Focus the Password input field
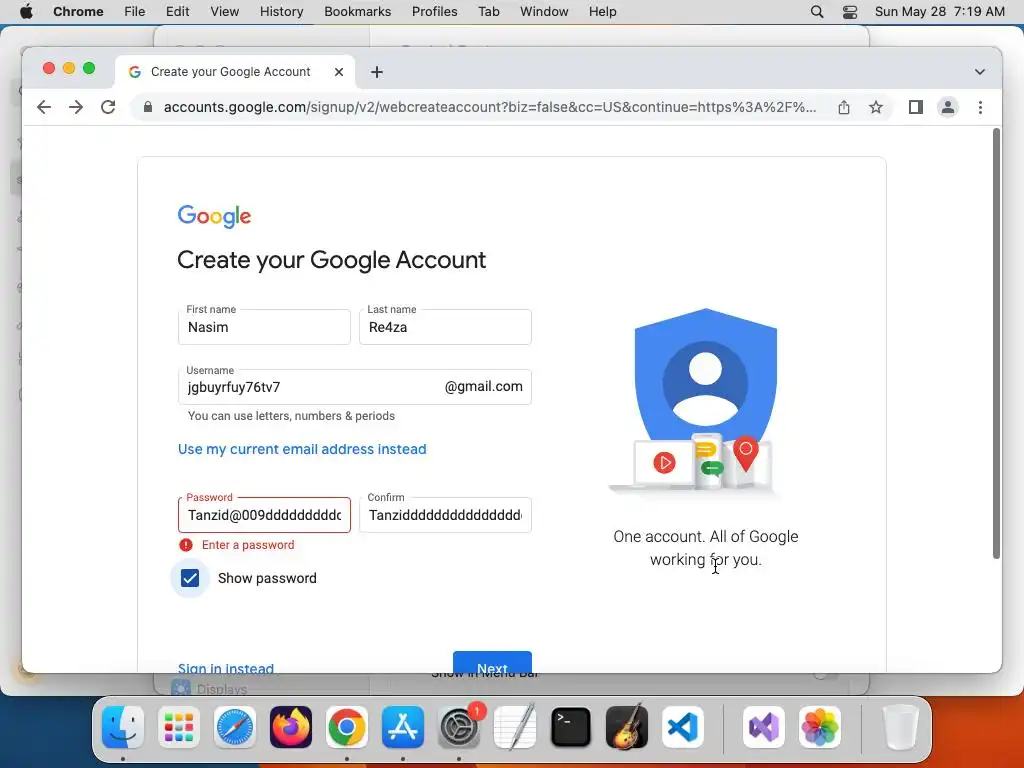 pos(264,515)
